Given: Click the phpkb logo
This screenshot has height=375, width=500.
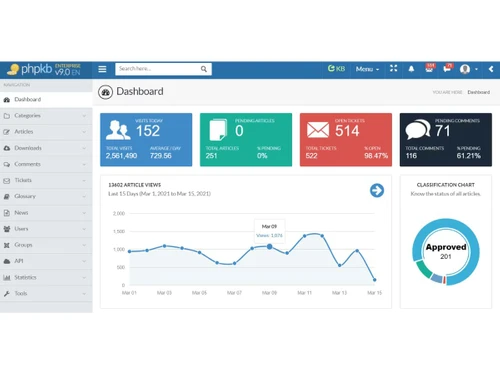Looking at the screenshot, I should pos(44,69).
